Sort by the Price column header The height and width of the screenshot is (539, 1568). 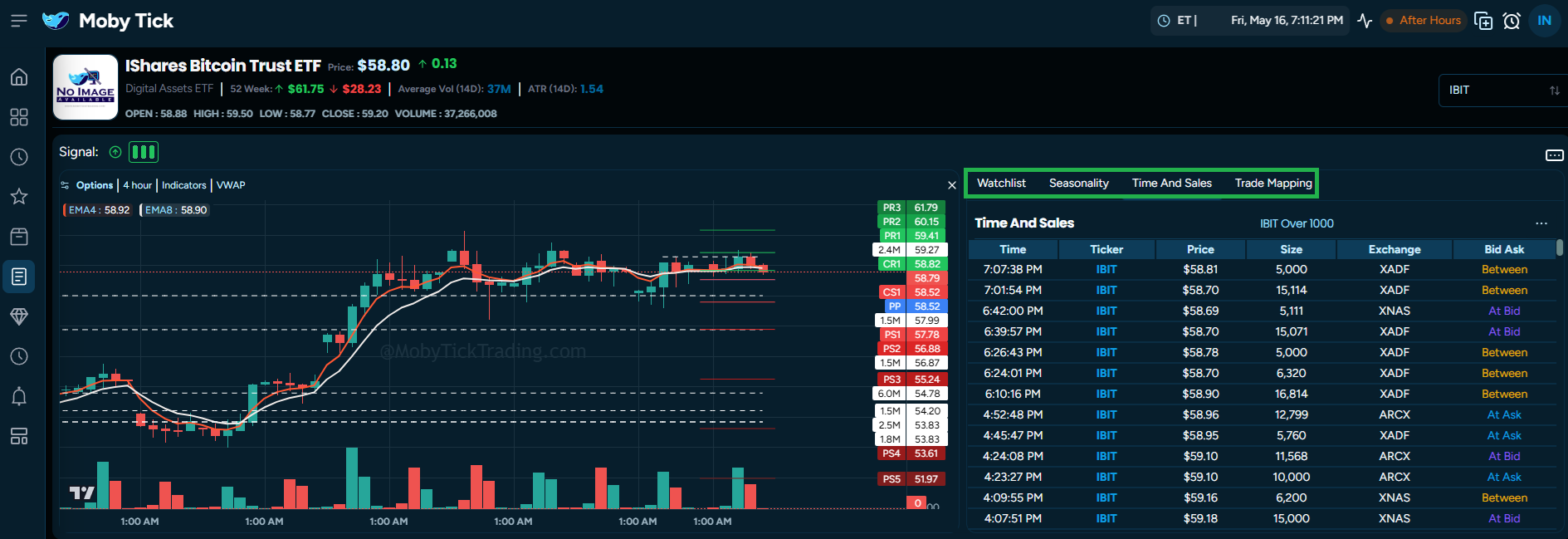1200,249
